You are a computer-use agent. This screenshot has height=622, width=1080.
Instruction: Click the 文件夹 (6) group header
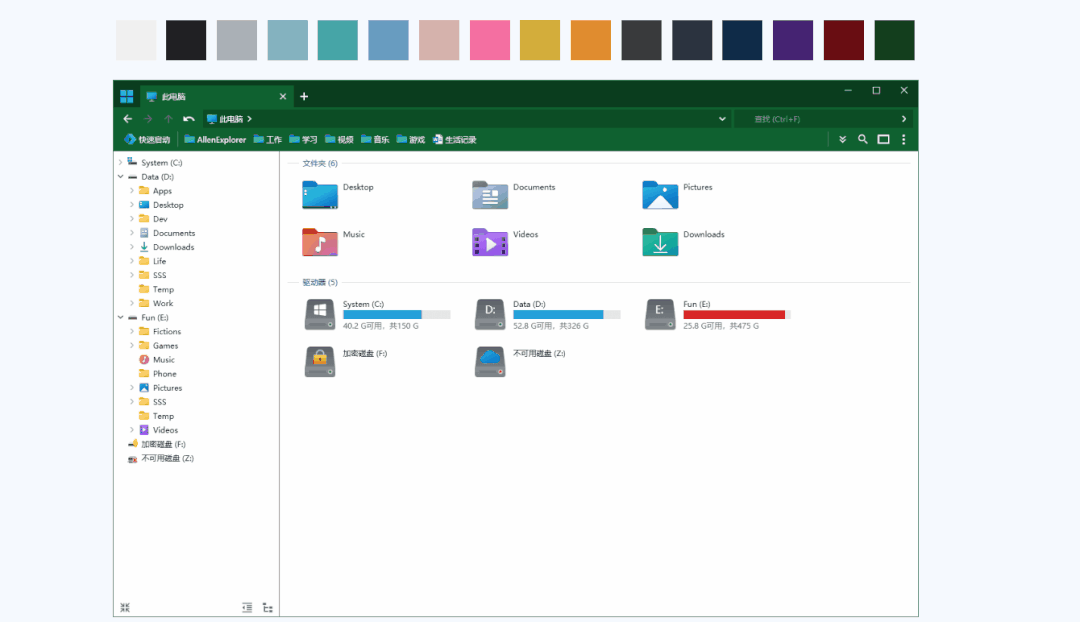click(x=320, y=163)
